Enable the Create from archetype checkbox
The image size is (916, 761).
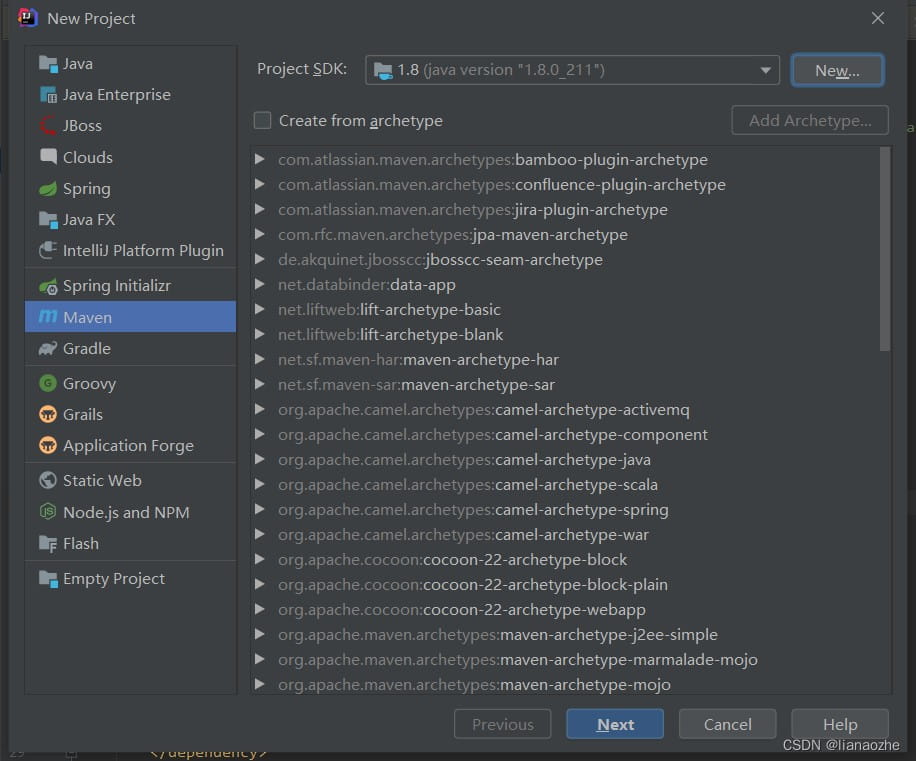[262, 120]
